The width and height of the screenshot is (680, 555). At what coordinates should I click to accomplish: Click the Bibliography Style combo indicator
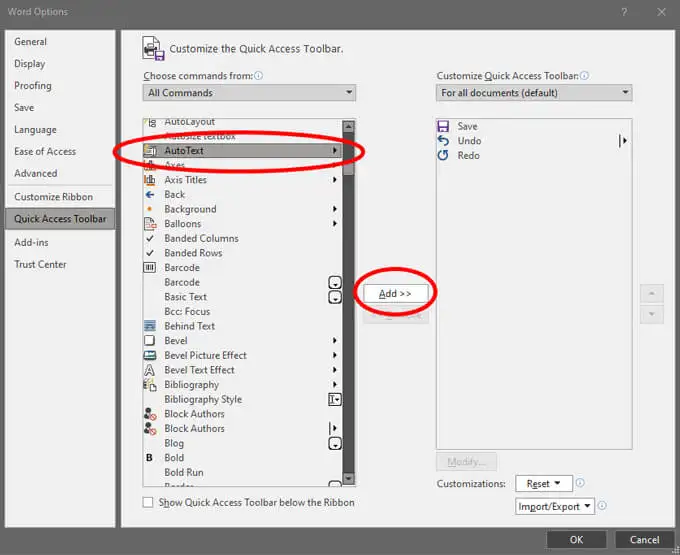(x=334, y=399)
